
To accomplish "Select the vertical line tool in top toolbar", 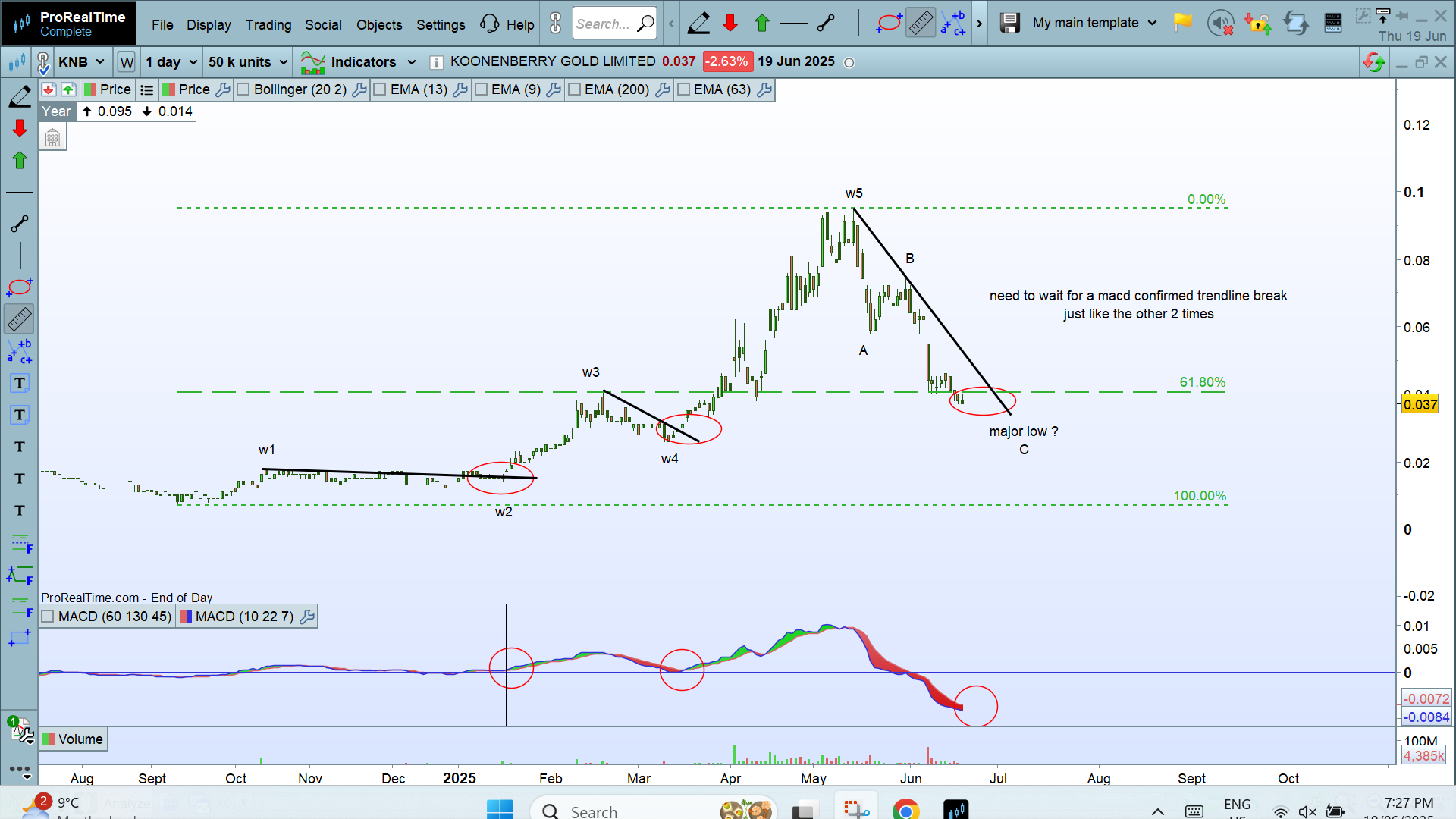I will coord(858,24).
